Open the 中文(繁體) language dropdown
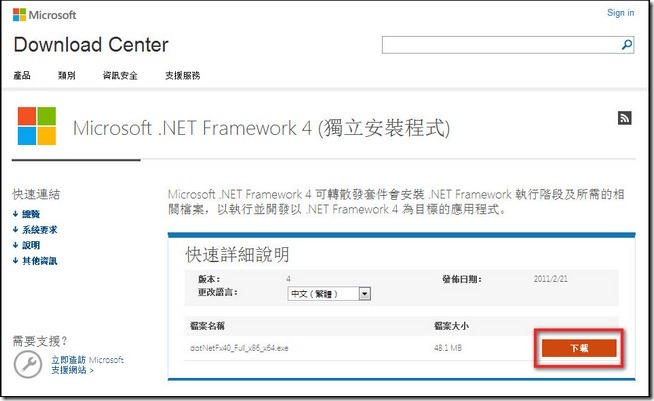 click(329, 294)
